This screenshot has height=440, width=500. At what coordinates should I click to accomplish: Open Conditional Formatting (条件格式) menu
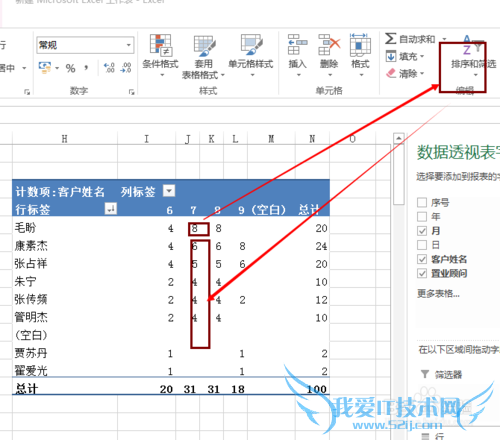(160, 55)
